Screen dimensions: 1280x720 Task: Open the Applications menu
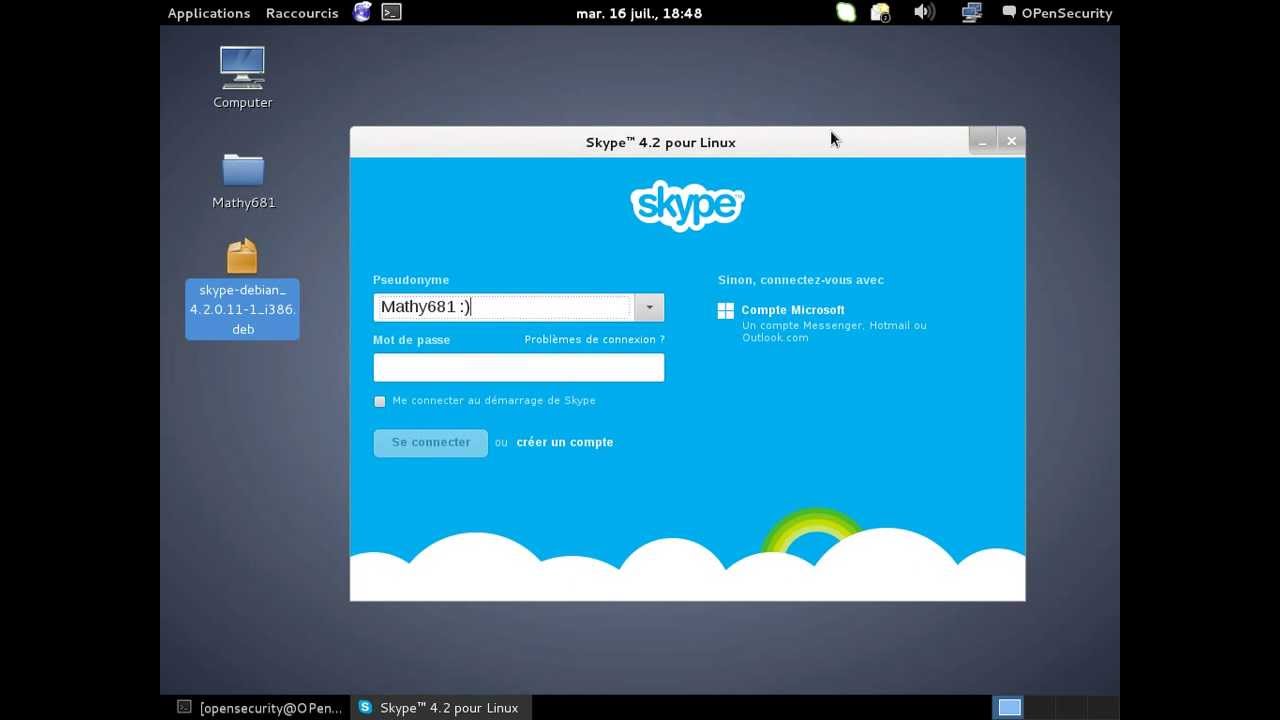[208, 13]
